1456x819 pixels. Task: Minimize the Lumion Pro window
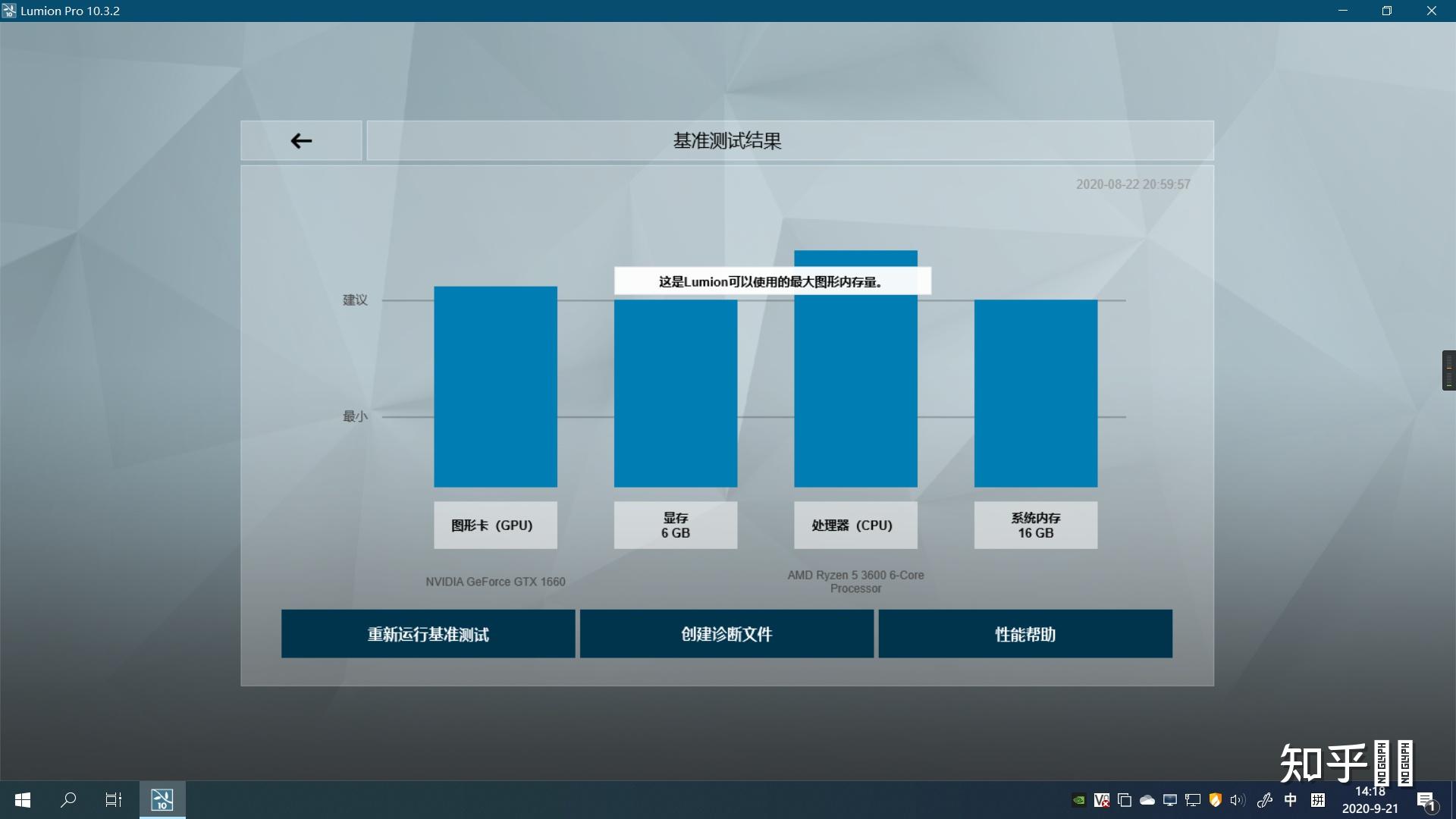1343,11
